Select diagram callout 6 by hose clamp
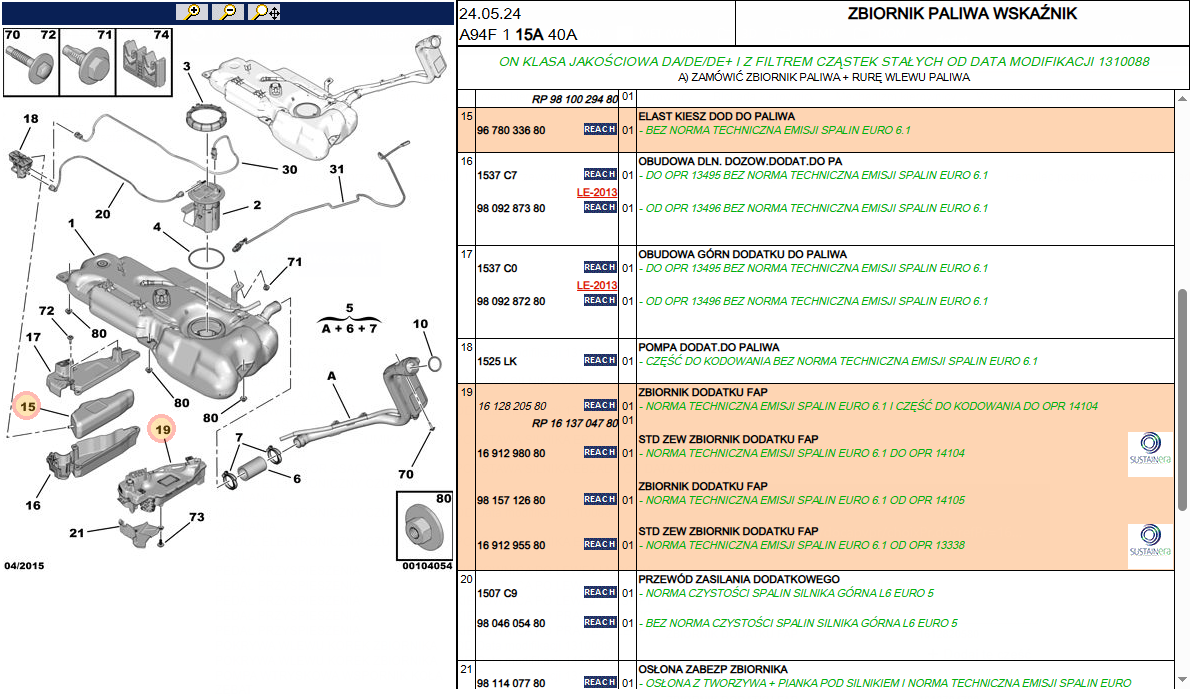1190x699 pixels. click(297, 478)
